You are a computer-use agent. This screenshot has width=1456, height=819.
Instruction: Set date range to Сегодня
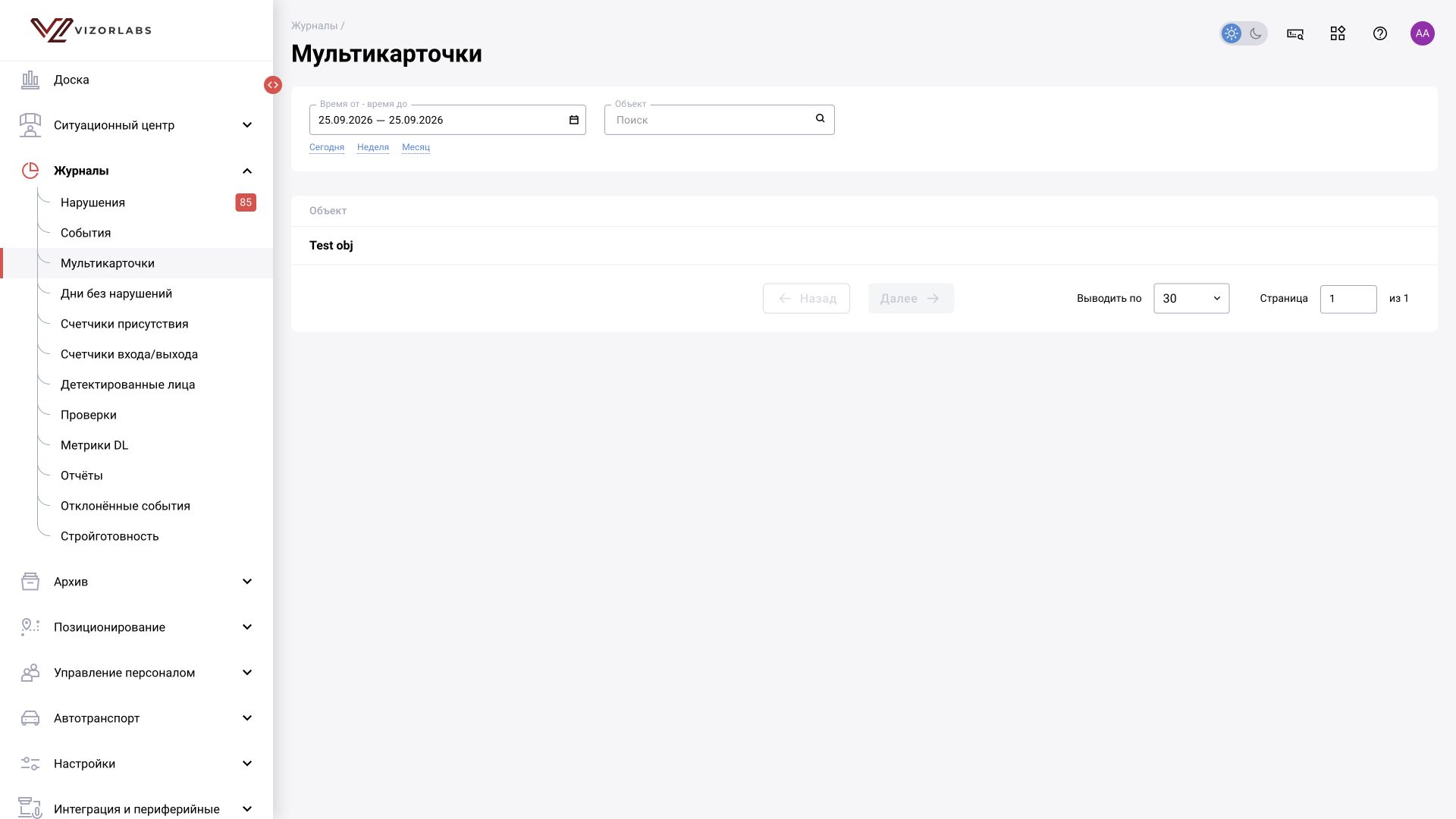click(327, 147)
